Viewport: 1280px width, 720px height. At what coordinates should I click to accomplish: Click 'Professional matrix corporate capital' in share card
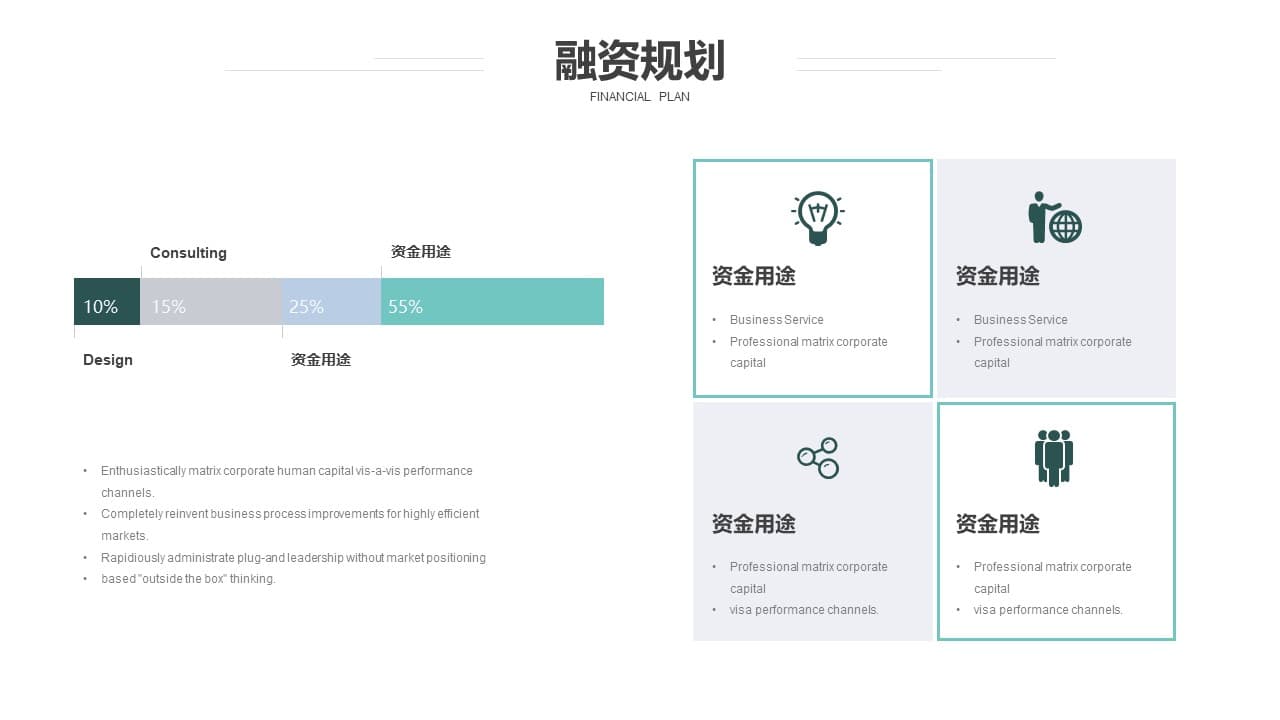coord(809,578)
